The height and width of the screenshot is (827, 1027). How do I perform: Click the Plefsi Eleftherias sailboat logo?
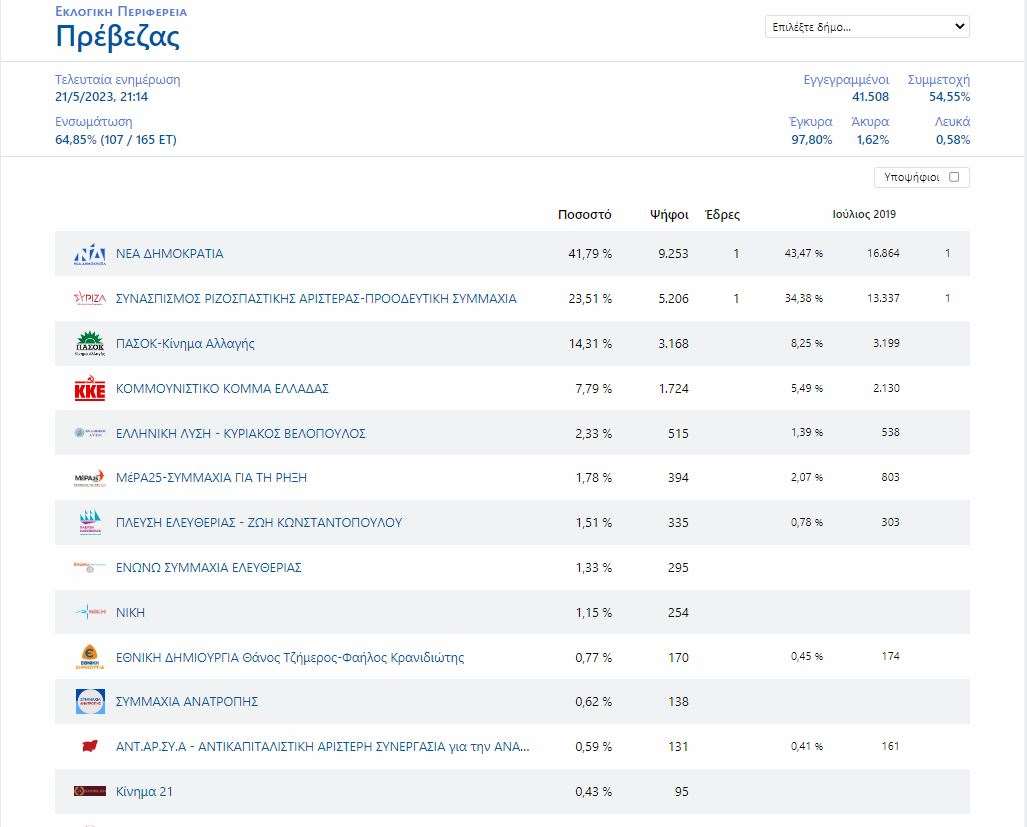pos(90,523)
